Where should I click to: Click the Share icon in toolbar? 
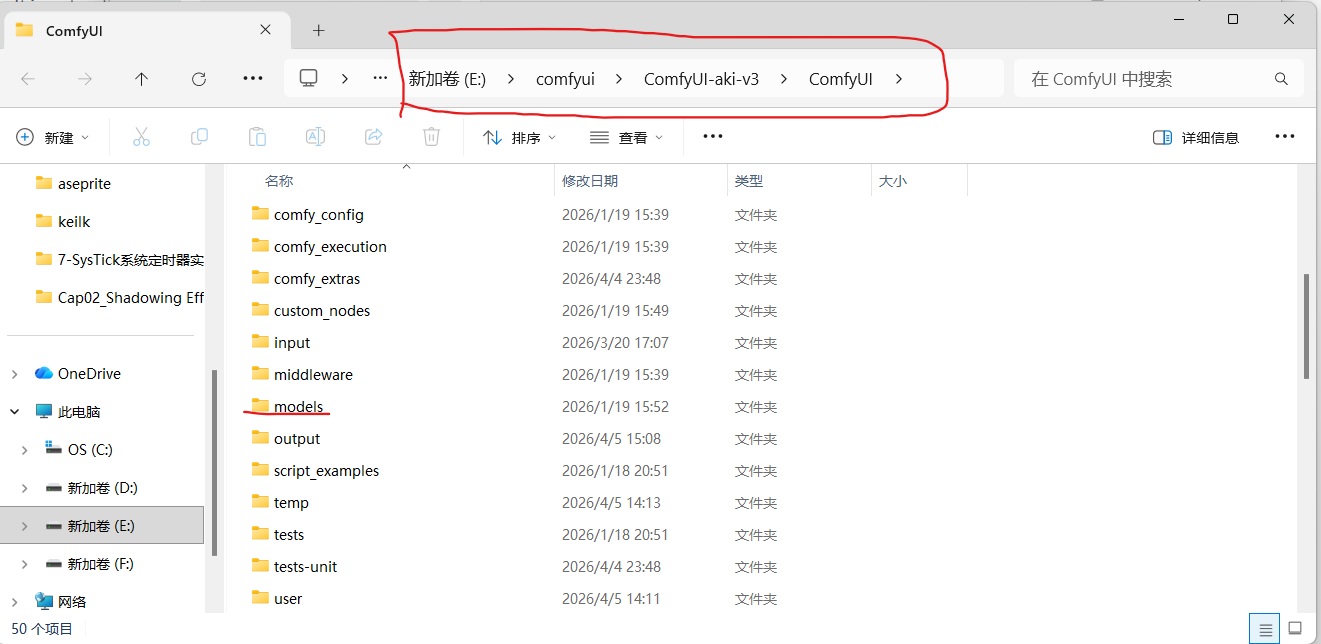pos(373,137)
